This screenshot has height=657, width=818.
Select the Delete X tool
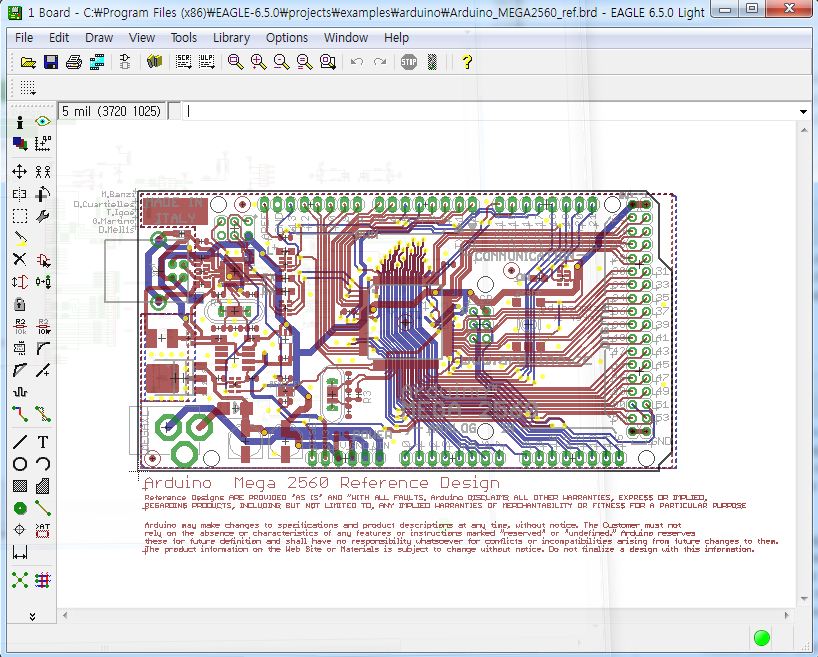coord(20,259)
